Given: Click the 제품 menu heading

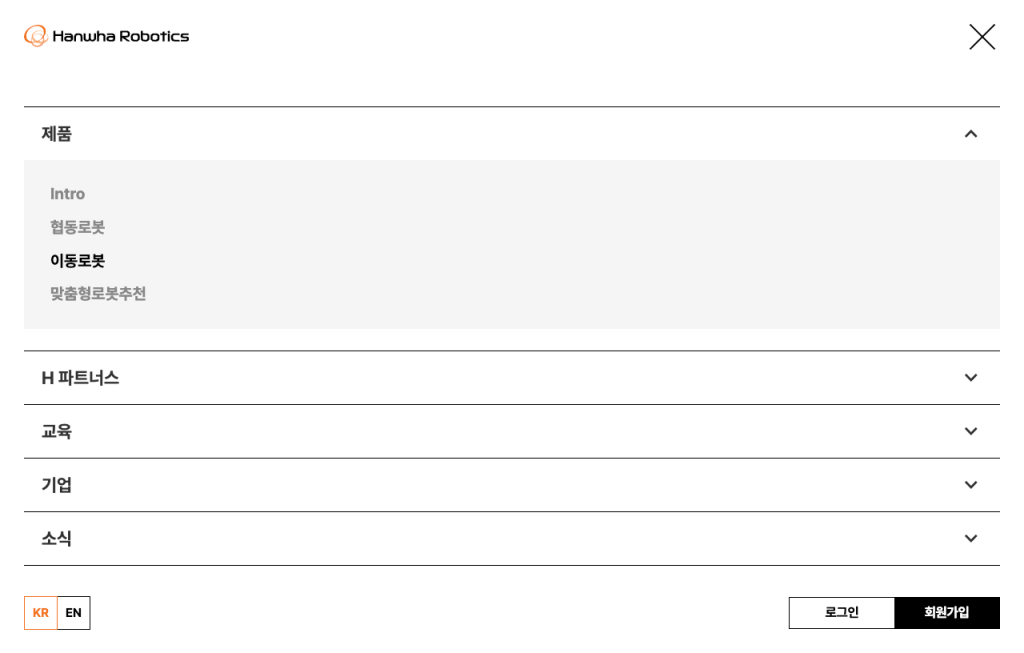Looking at the screenshot, I should coord(57,134).
